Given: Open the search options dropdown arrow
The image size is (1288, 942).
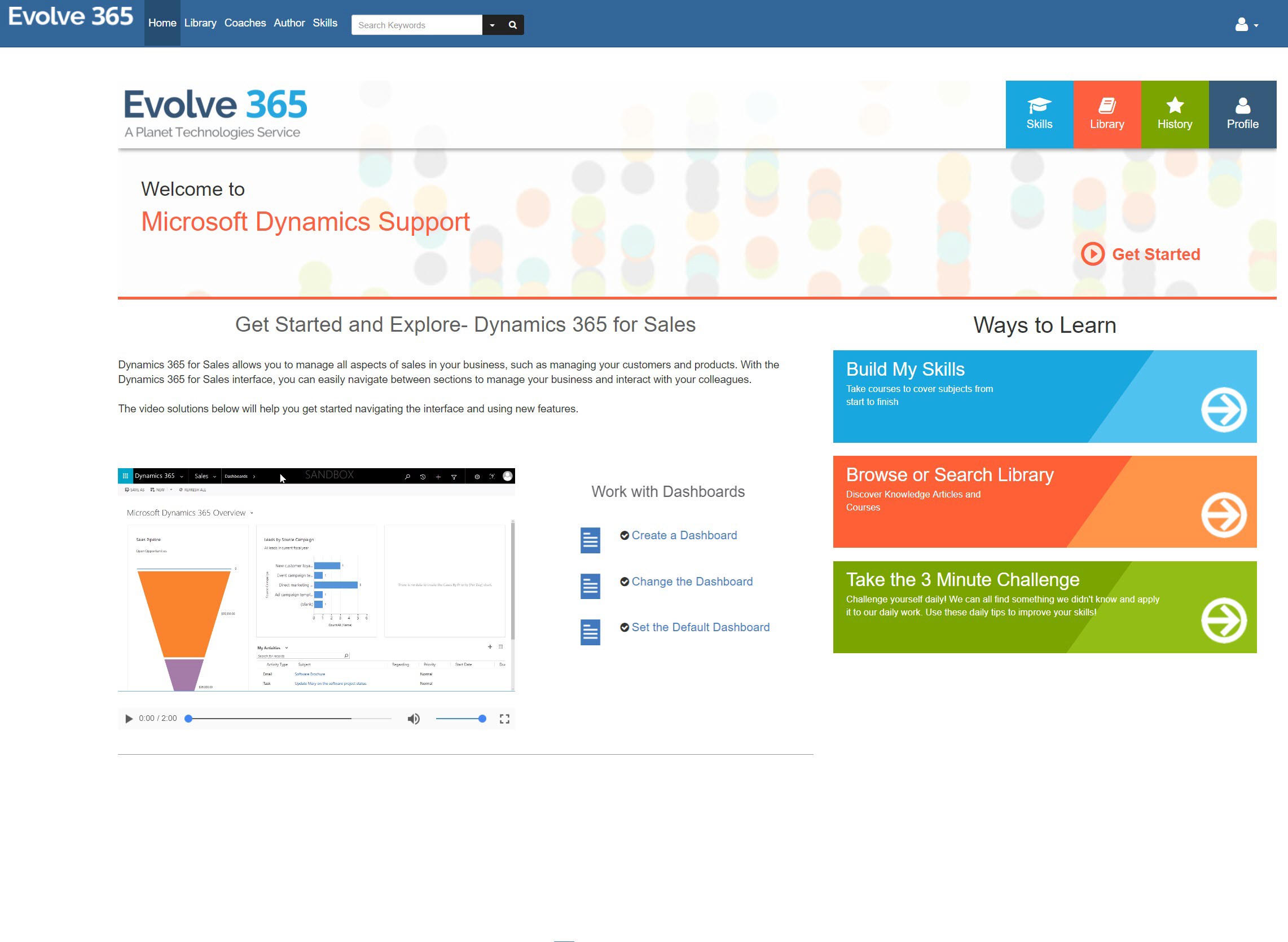Looking at the screenshot, I should [x=492, y=25].
